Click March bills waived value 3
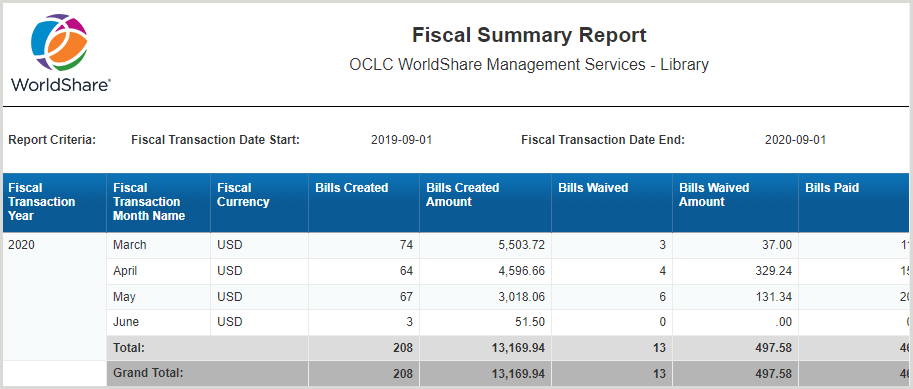The height and width of the screenshot is (389, 913). pos(662,245)
